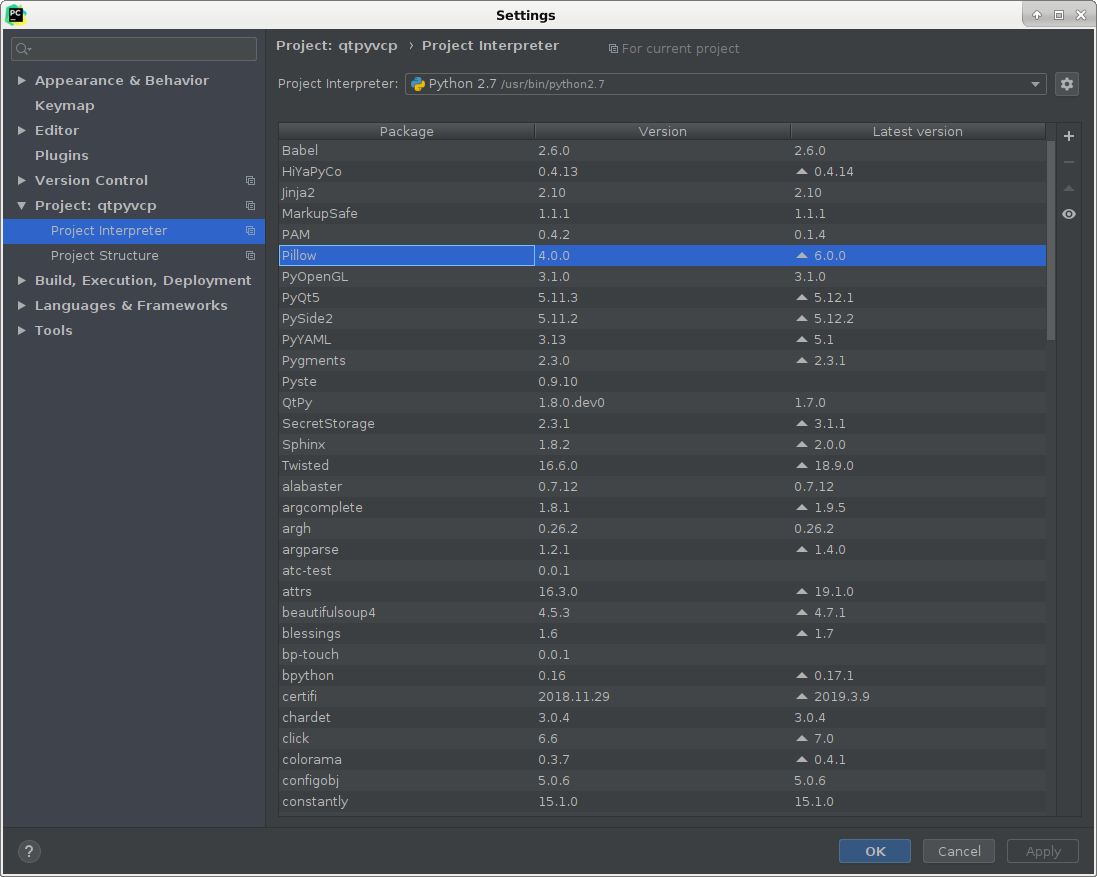
Task: Click the update arrow next to certifi 2019.3.9
Action: point(802,696)
